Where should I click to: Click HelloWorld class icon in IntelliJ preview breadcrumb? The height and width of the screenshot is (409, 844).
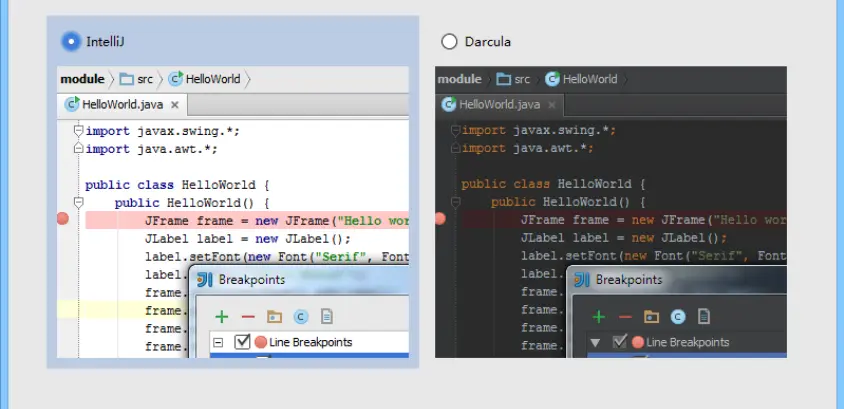pos(175,79)
